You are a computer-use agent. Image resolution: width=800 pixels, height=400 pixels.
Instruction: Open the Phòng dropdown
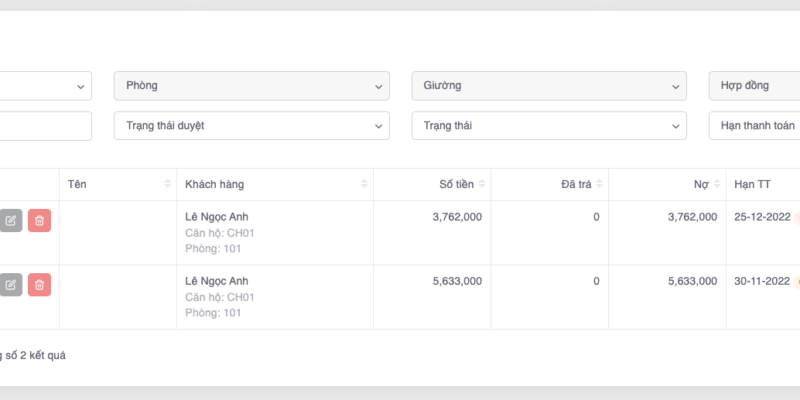(251, 86)
